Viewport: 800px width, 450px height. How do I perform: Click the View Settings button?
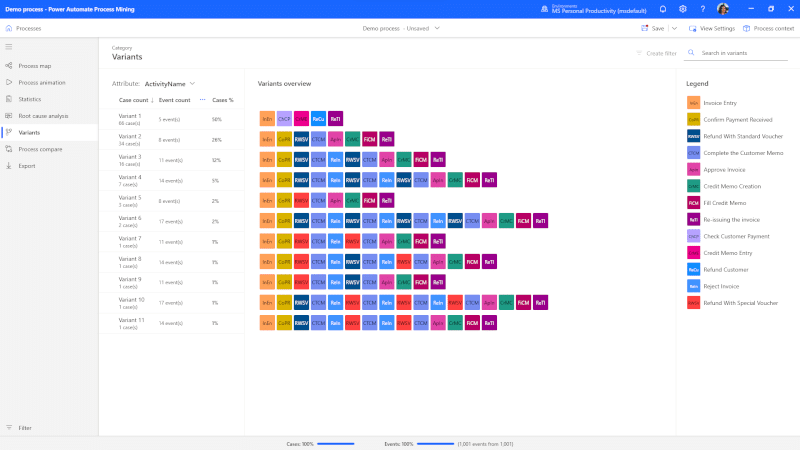[711, 28]
